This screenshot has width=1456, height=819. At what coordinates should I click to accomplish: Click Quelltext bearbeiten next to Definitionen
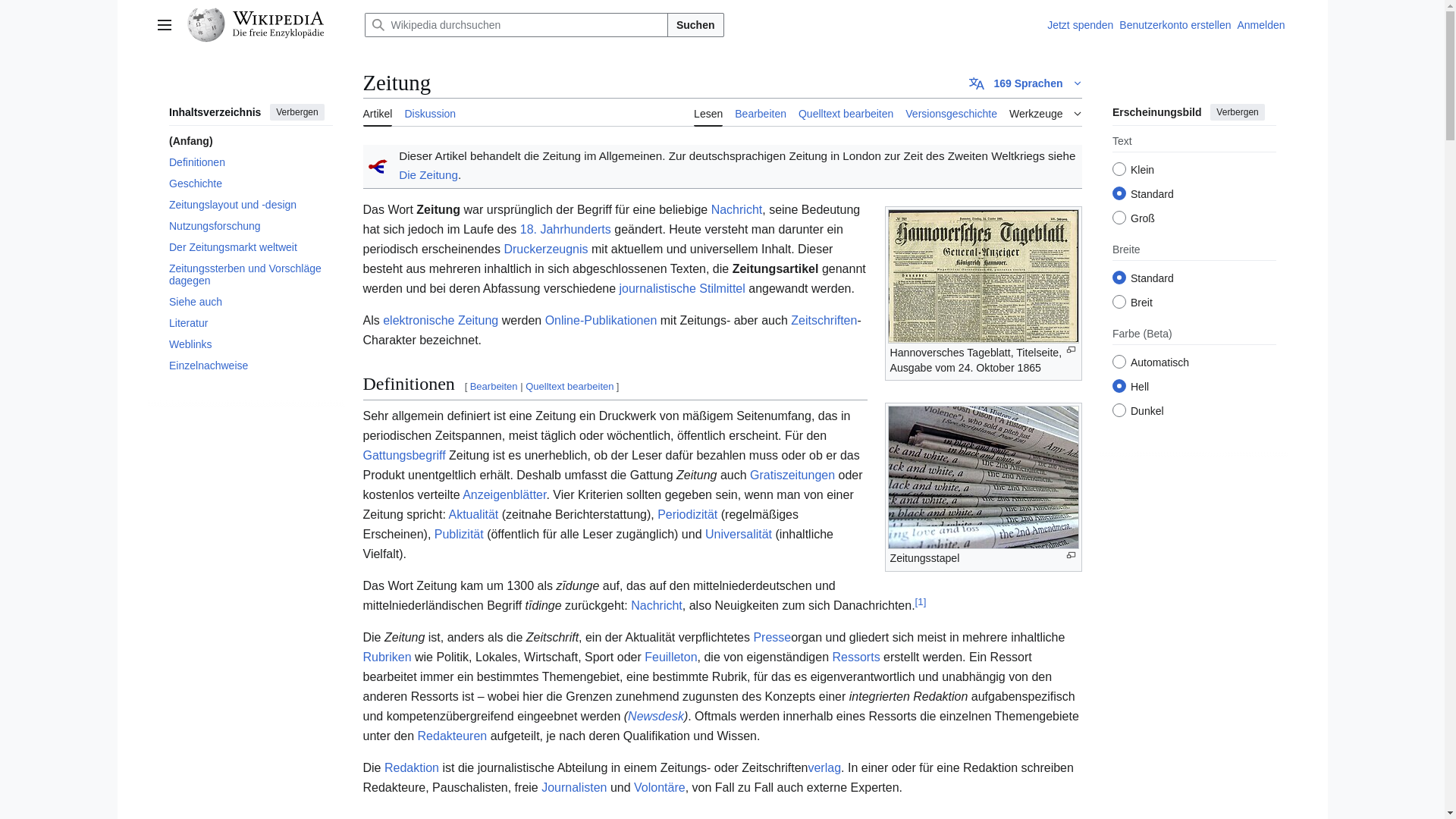[570, 387]
